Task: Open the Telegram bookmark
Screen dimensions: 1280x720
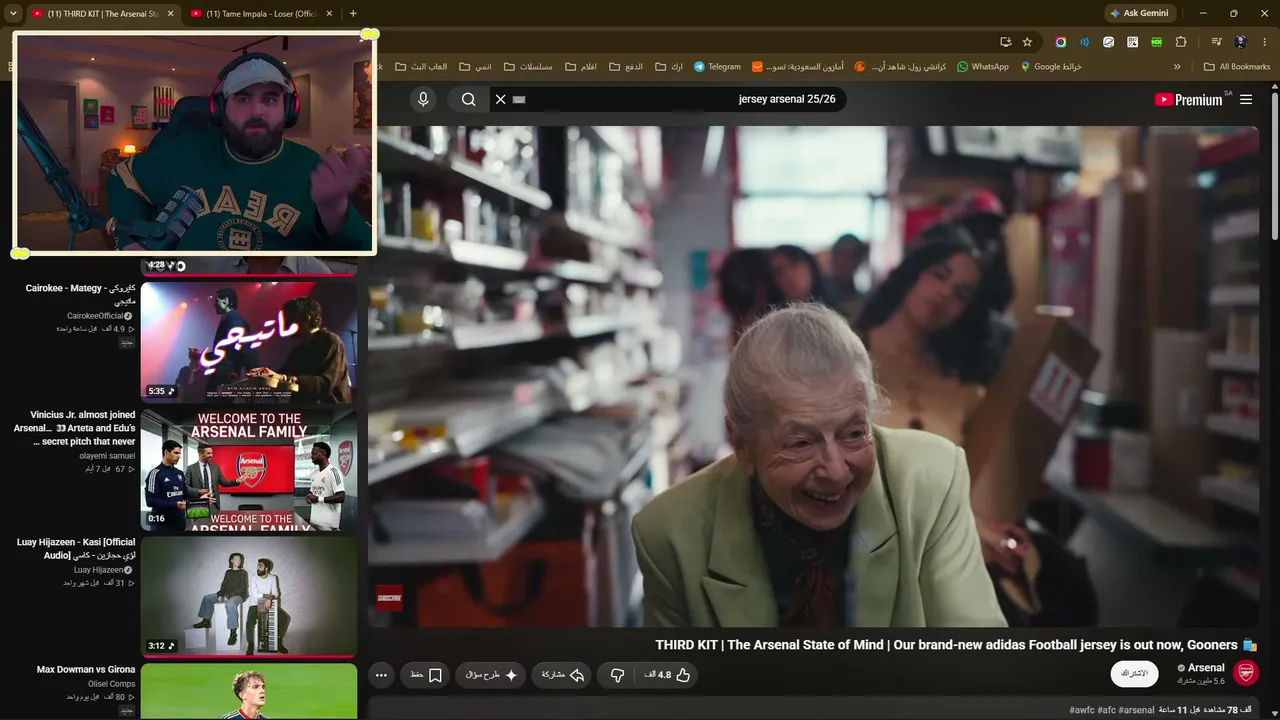Action: coord(717,67)
